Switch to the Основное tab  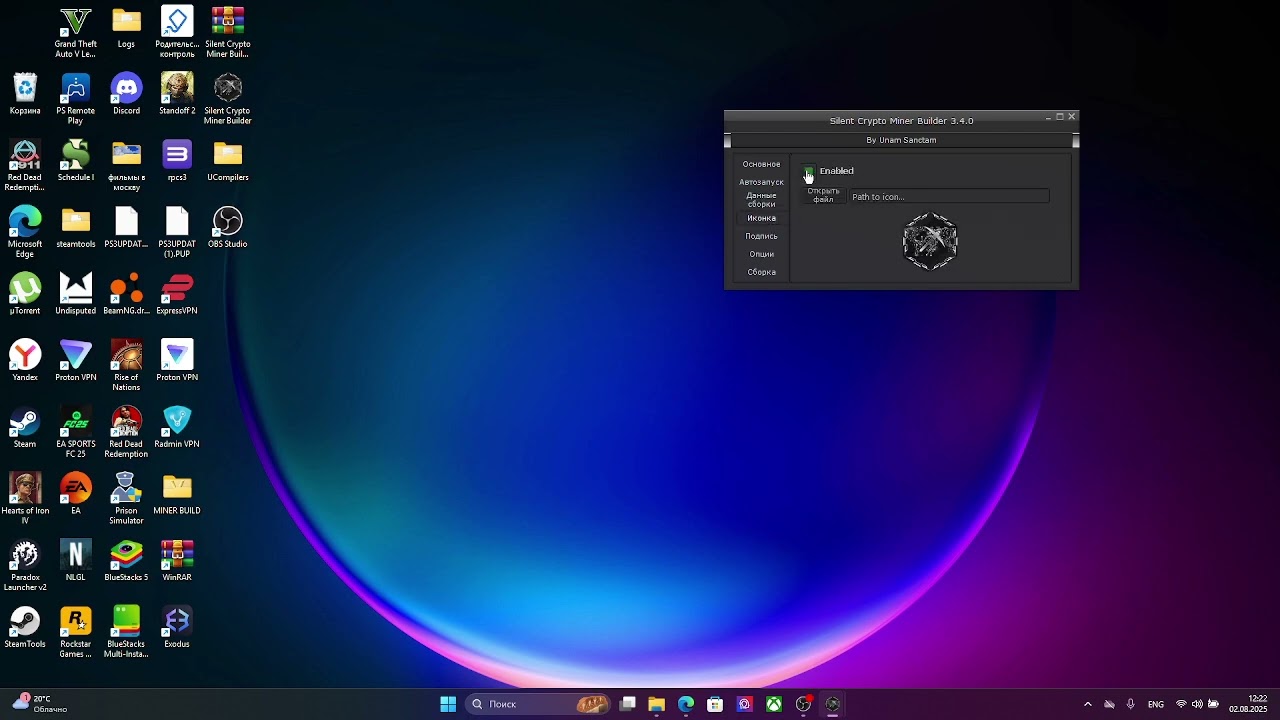pyautogui.click(x=761, y=164)
